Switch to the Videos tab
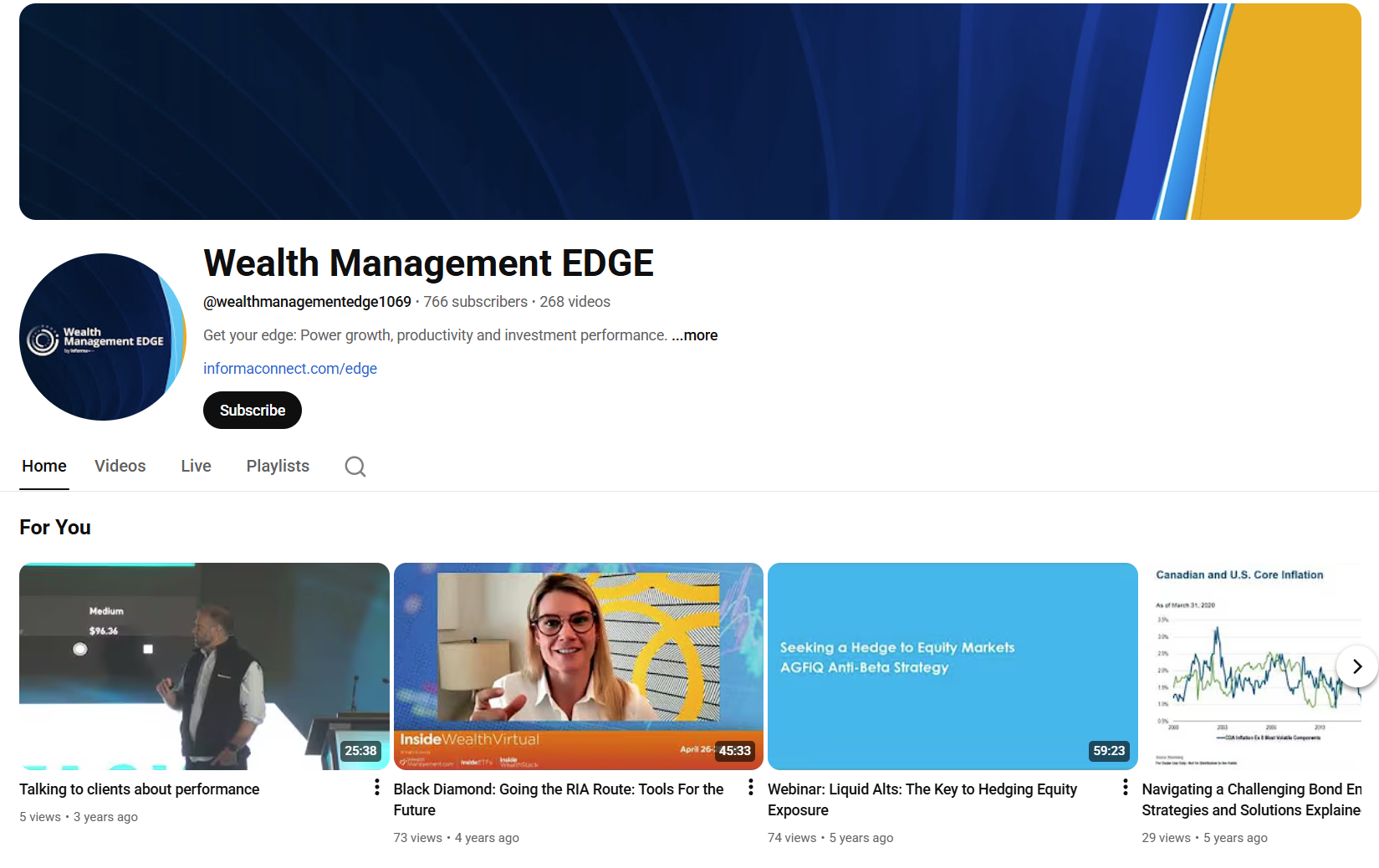Viewport: 1379px width, 868px height. [120, 467]
